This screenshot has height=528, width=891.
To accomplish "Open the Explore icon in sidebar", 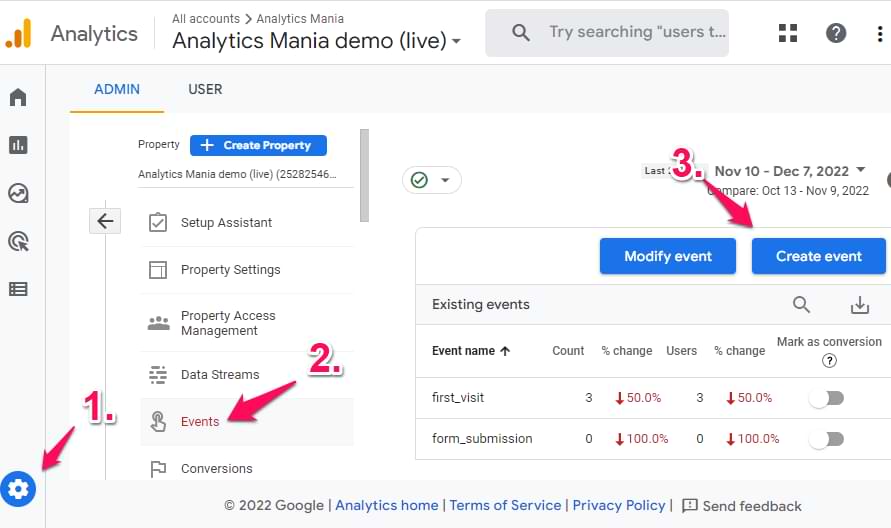I will tap(18, 193).
